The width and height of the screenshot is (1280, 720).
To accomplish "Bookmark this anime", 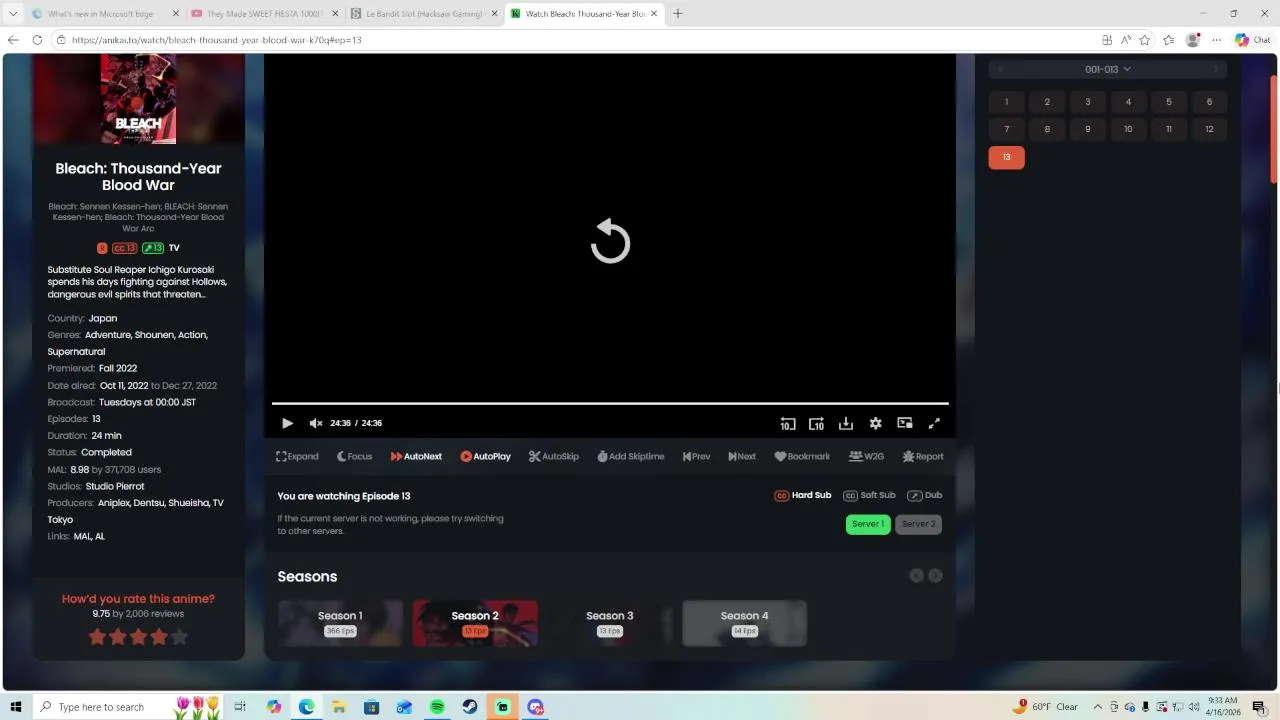I will 802,456.
